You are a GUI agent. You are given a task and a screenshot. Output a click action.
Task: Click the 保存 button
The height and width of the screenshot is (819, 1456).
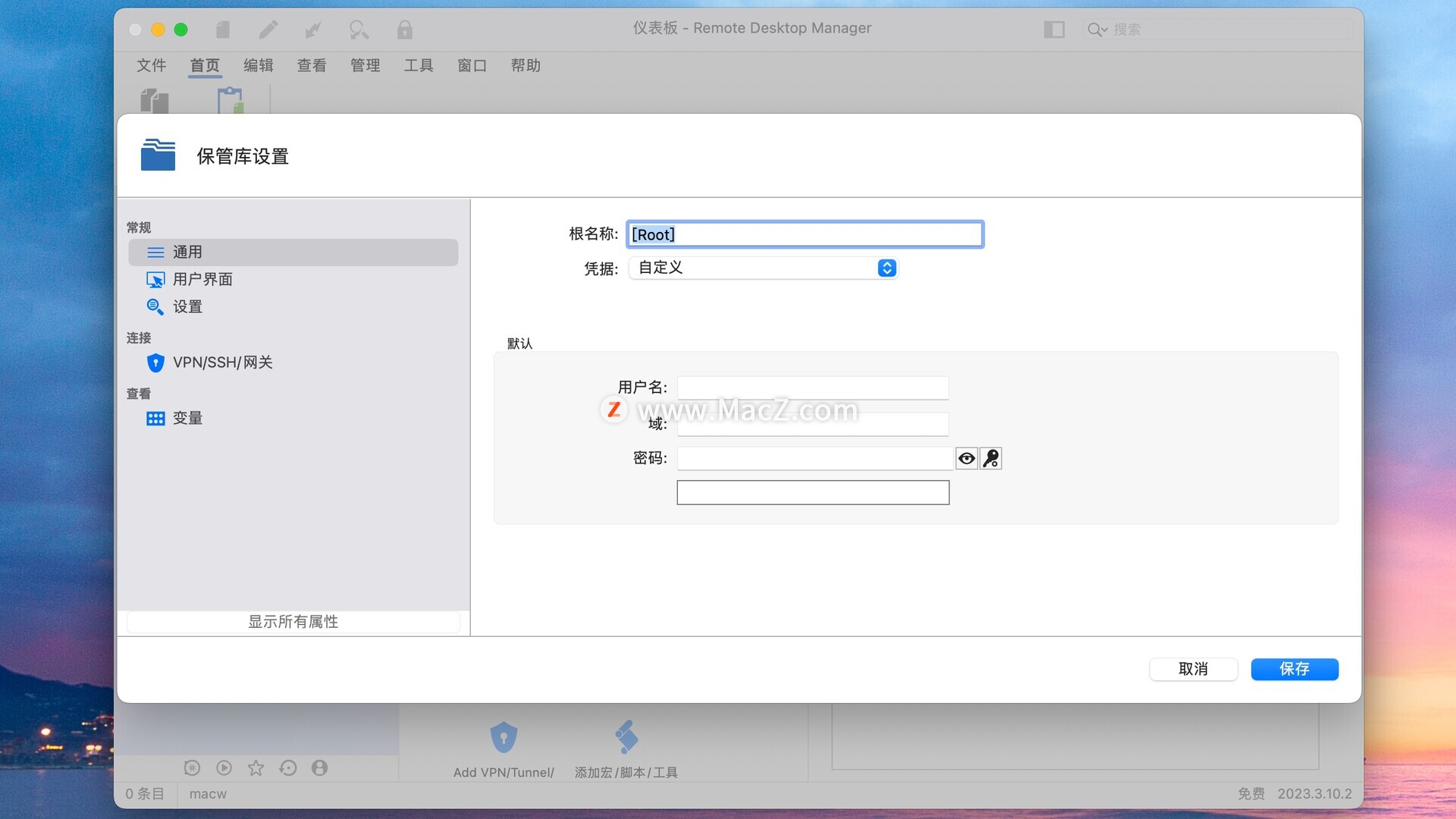[1294, 669]
